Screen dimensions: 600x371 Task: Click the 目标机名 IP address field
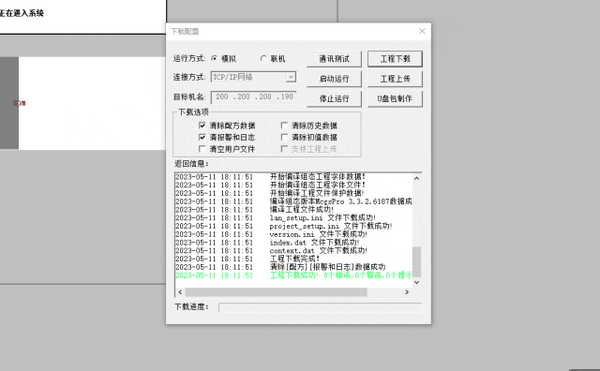point(254,97)
